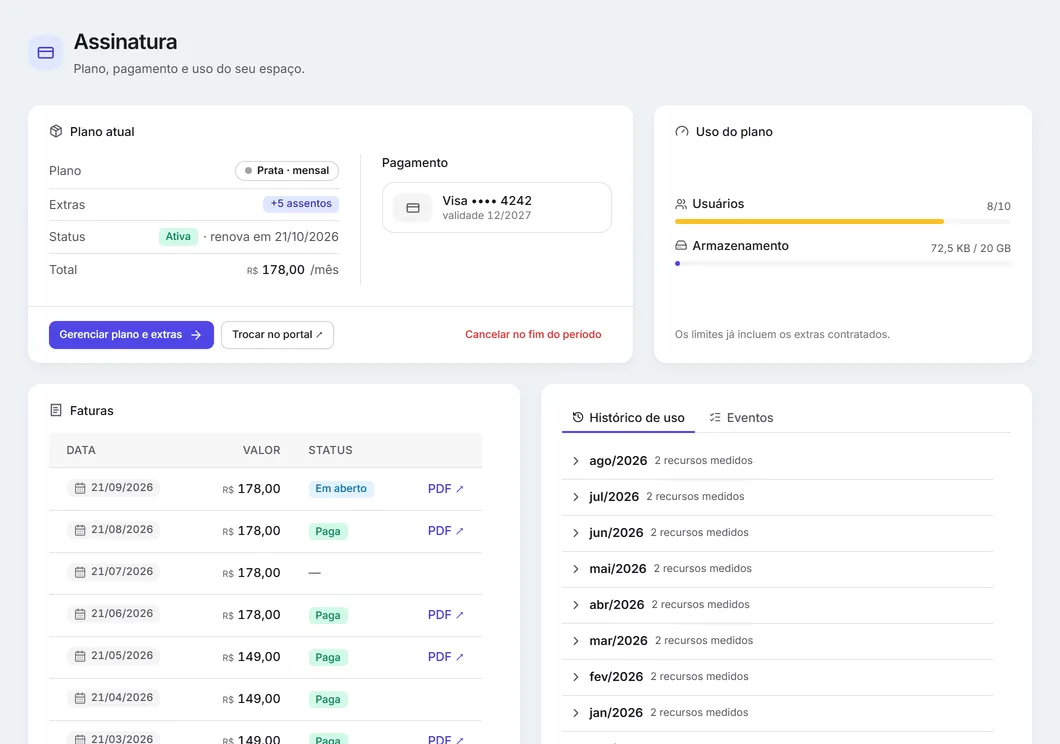
Task: Click calendar icon for 21/04/2026 invoice
Action: pos(80,697)
